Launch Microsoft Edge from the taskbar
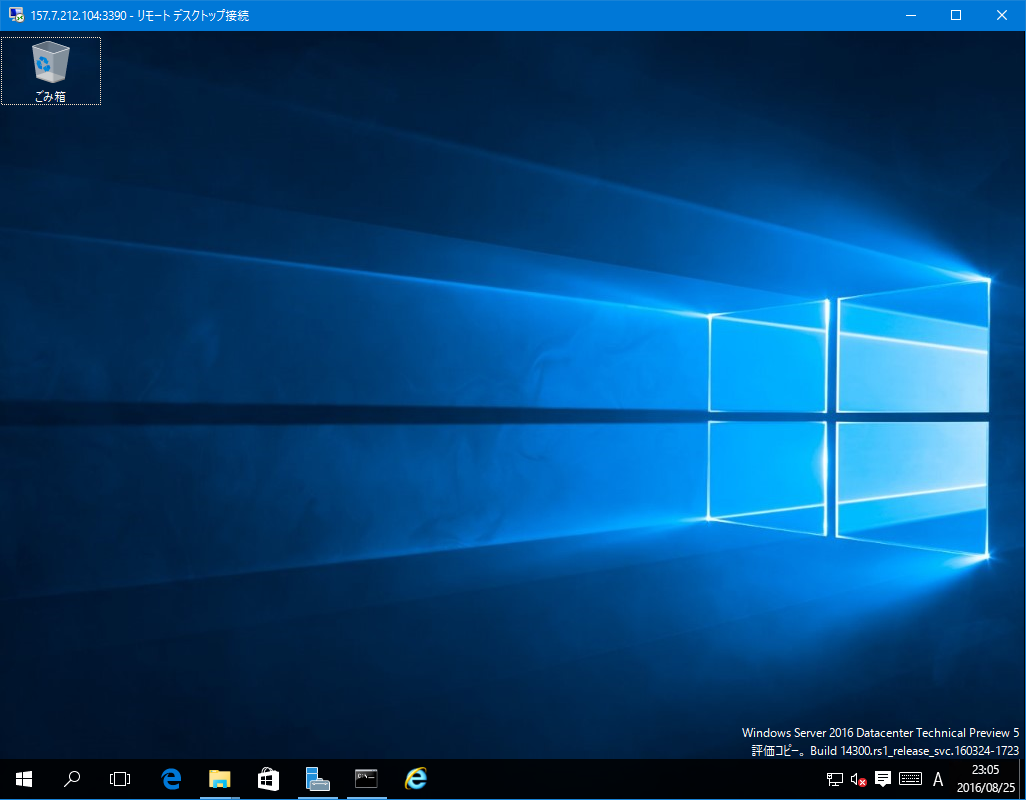This screenshot has height=800, width=1026. coord(171,779)
